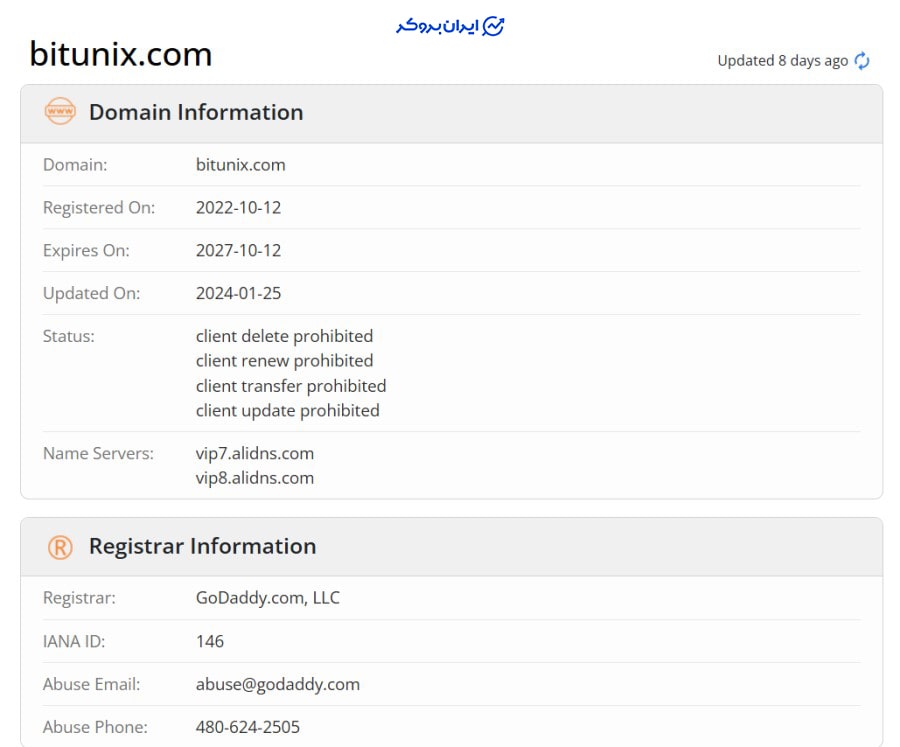Click the Registered On: label

coord(99,207)
